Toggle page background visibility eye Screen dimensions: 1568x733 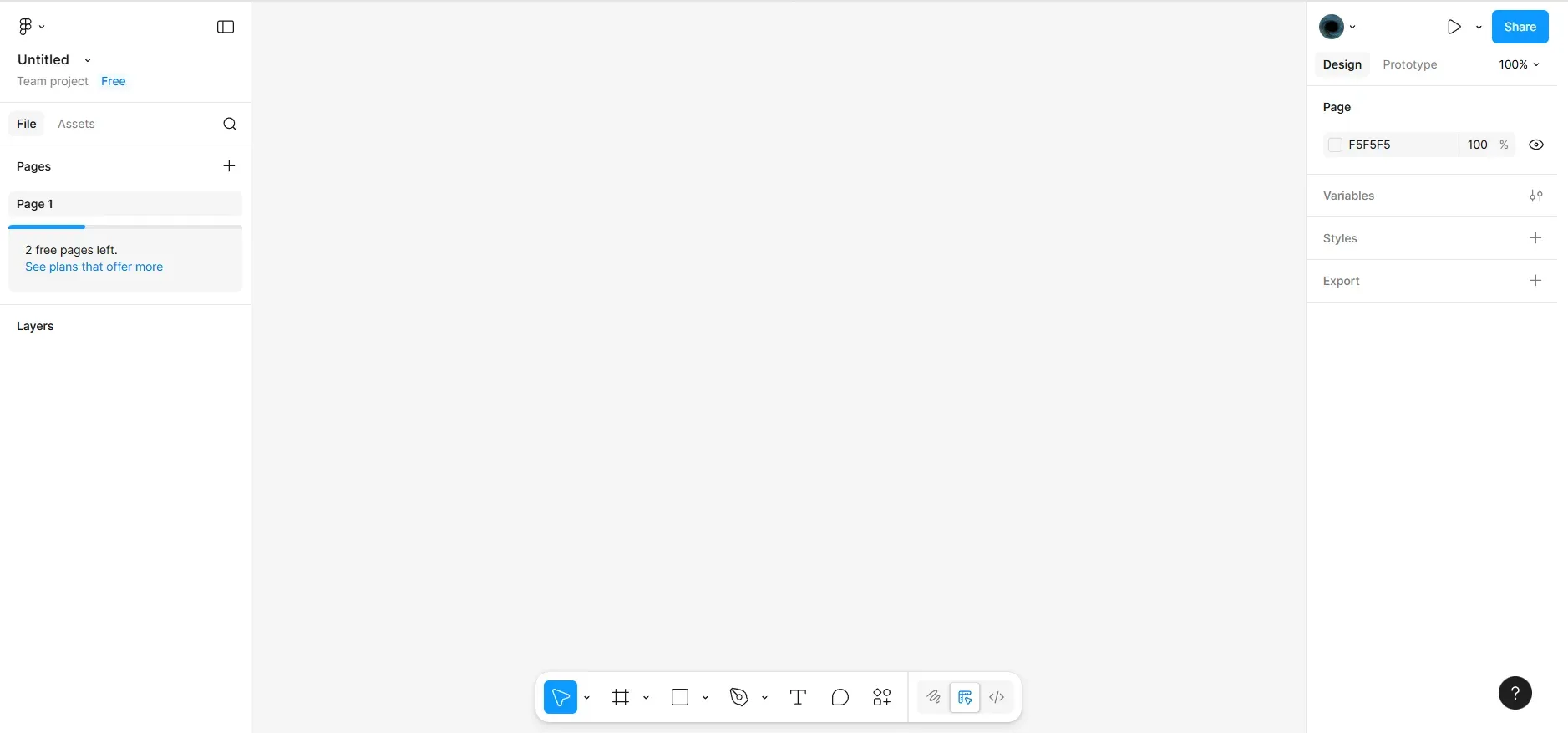[1536, 145]
